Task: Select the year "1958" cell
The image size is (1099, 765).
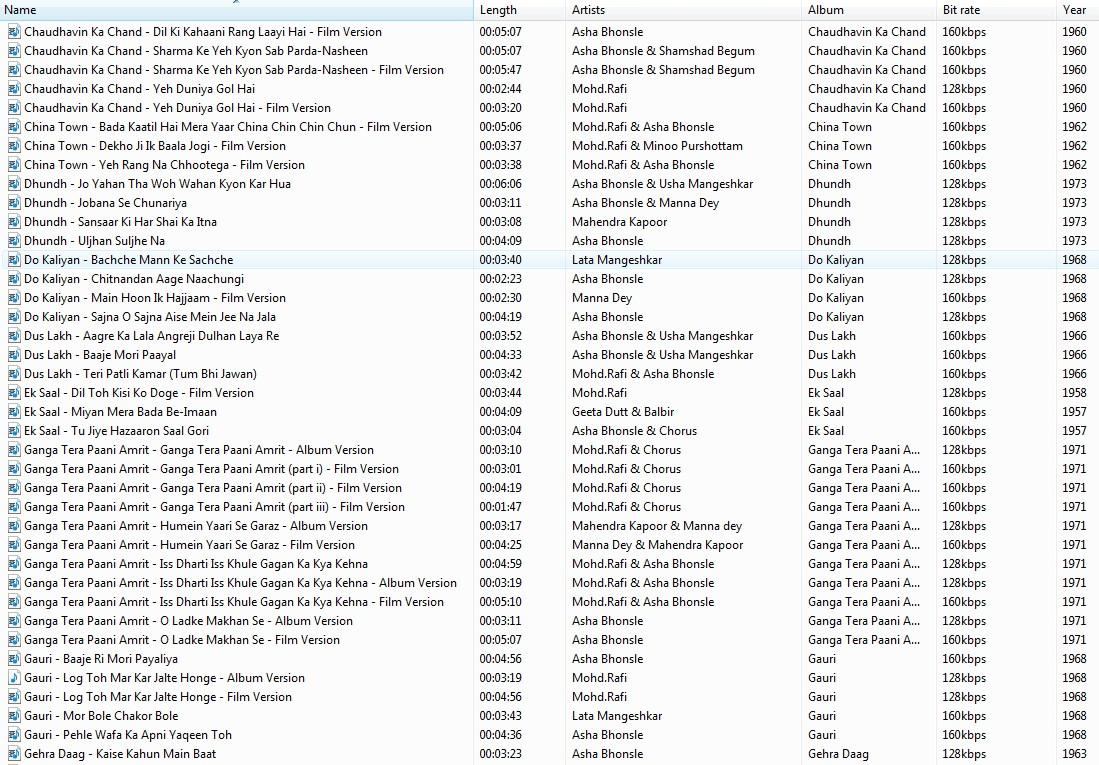Action: [x=1074, y=393]
